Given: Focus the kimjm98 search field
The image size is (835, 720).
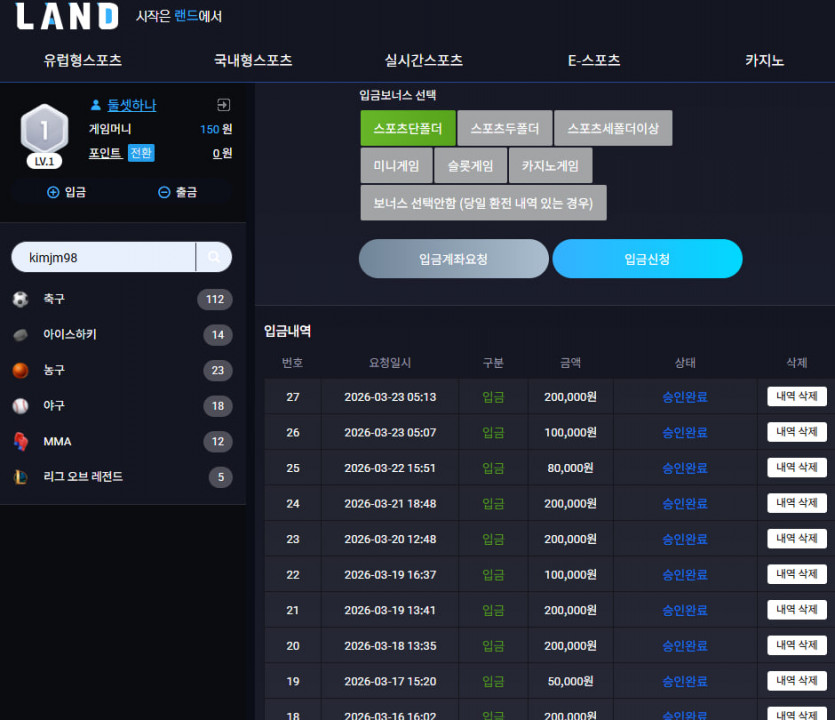Looking at the screenshot, I should pos(104,257).
